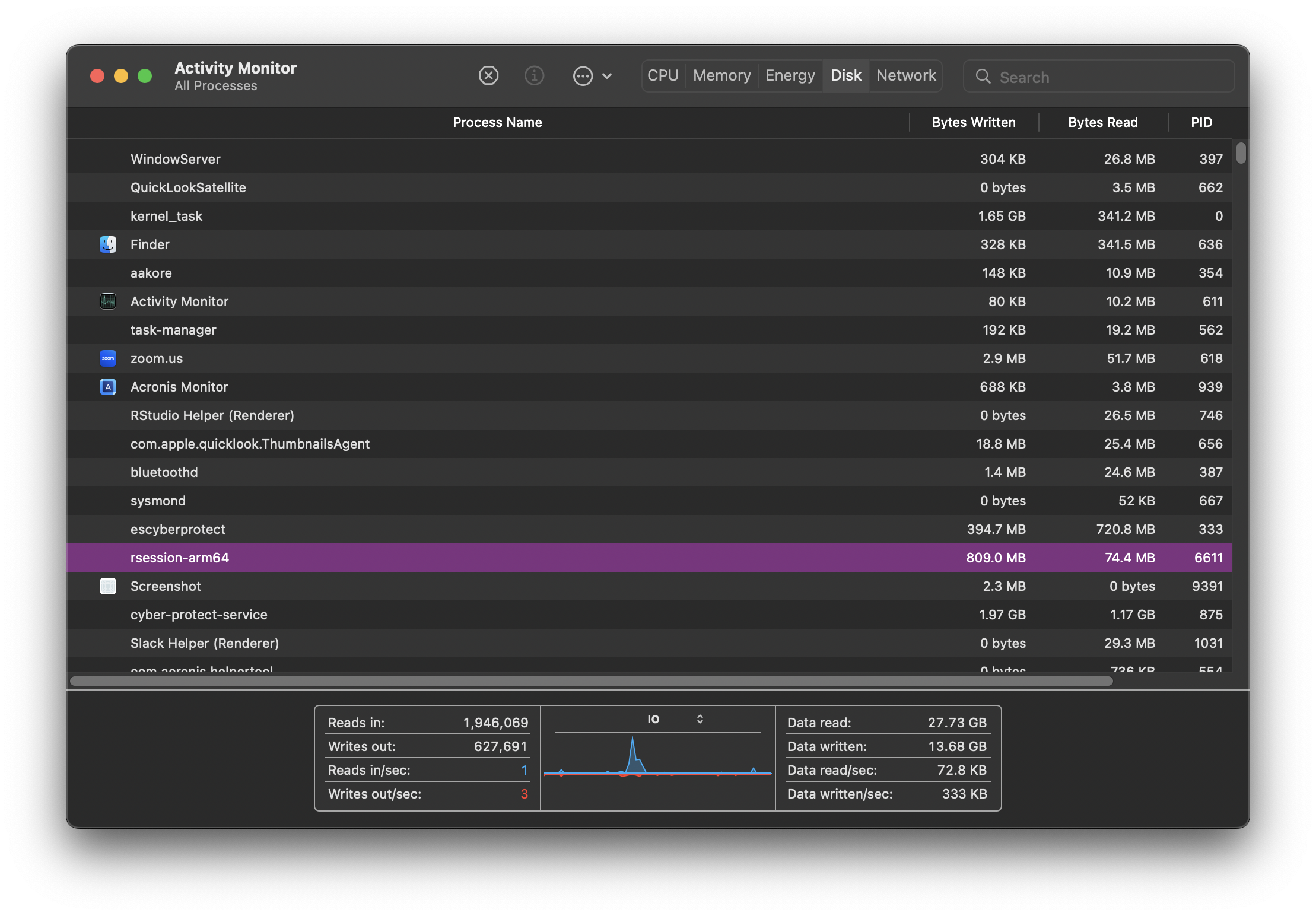Screen dimensions: 1316x916
Task: Click the zoom.us app icon
Action: pos(108,358)
